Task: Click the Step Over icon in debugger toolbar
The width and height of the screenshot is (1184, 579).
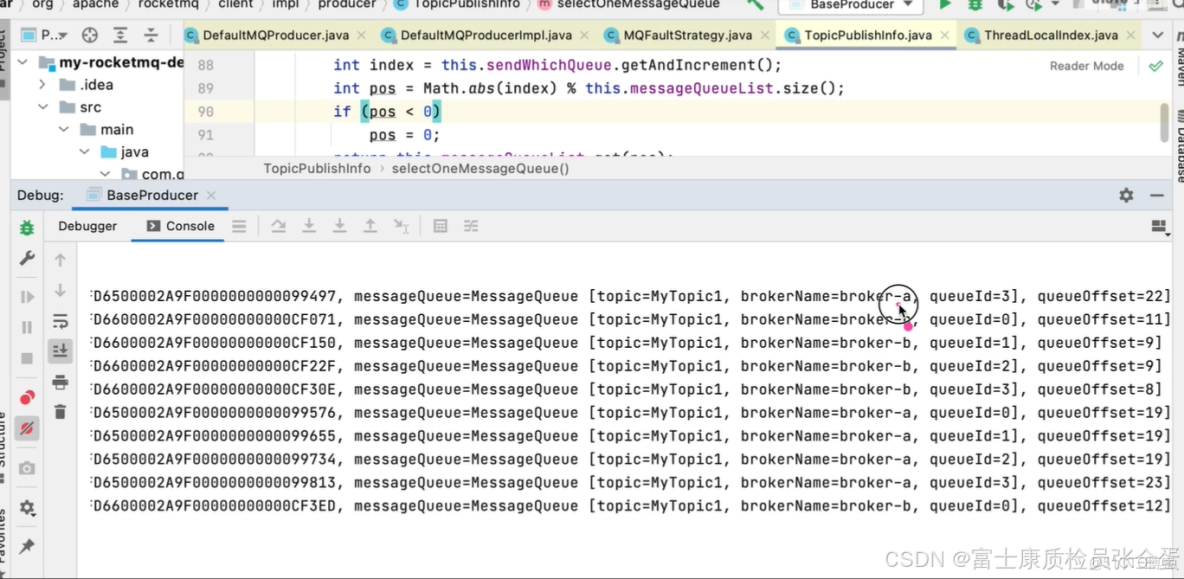Action: pos(279,226)
